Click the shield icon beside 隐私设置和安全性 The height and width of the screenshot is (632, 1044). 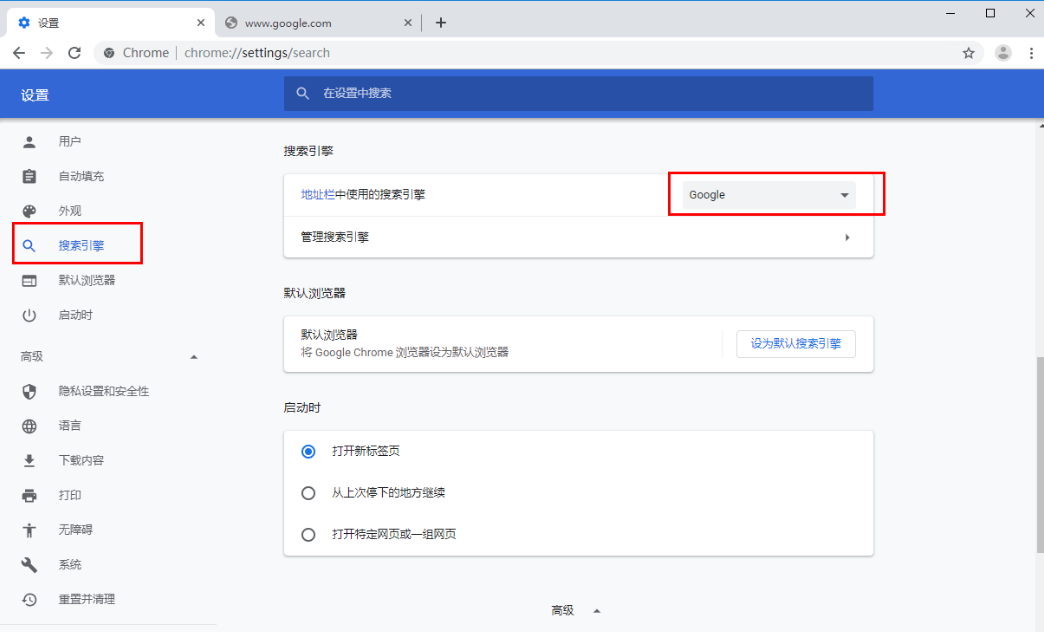click(29, 391)
